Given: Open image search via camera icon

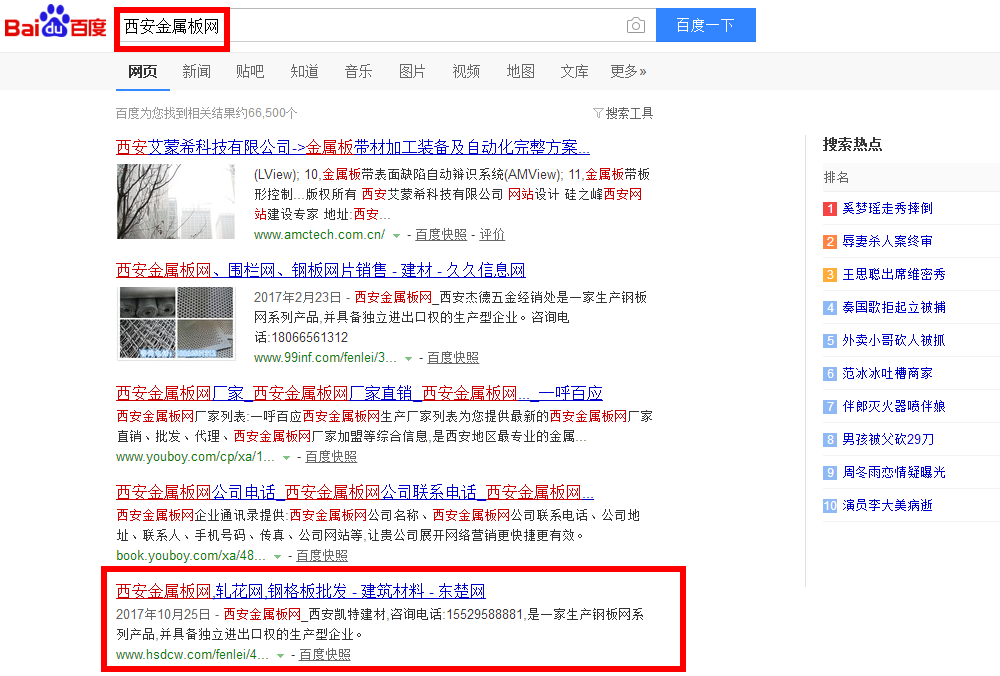Looking at the screenshot, I should coord(635,26).
